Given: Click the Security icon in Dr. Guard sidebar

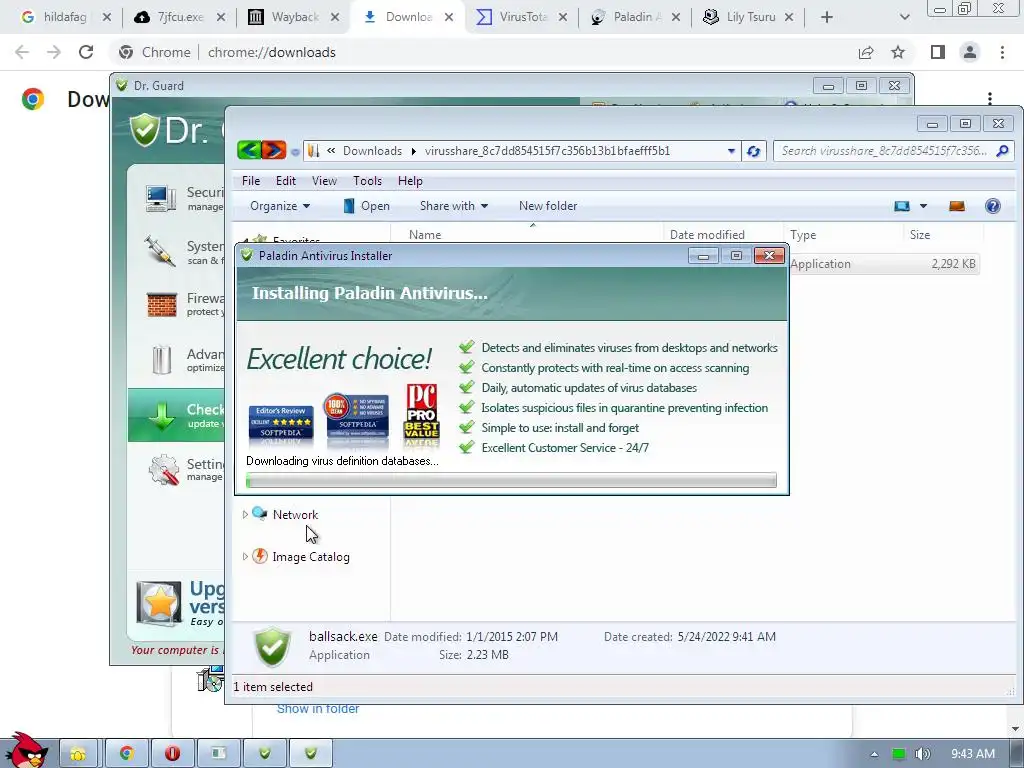Looking at the screenshot, I should tap(161, 198).
